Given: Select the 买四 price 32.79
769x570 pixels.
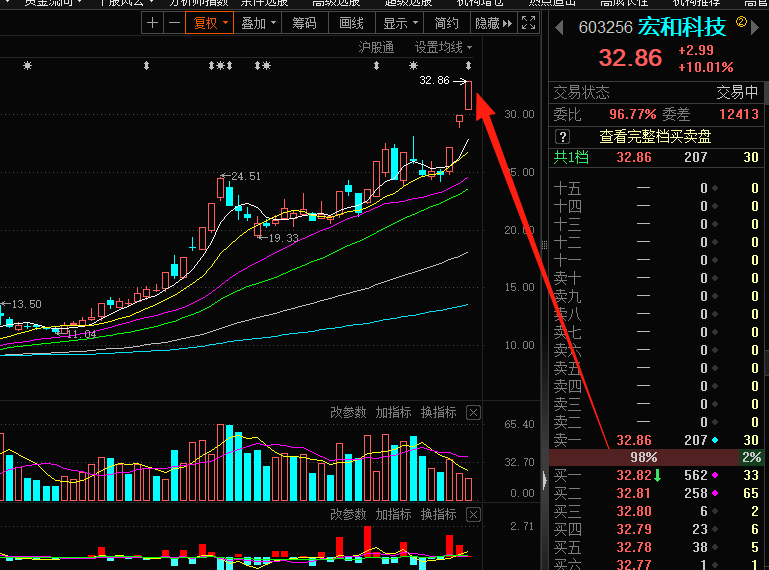Looking at the screenshot, I should click(634, 529).
